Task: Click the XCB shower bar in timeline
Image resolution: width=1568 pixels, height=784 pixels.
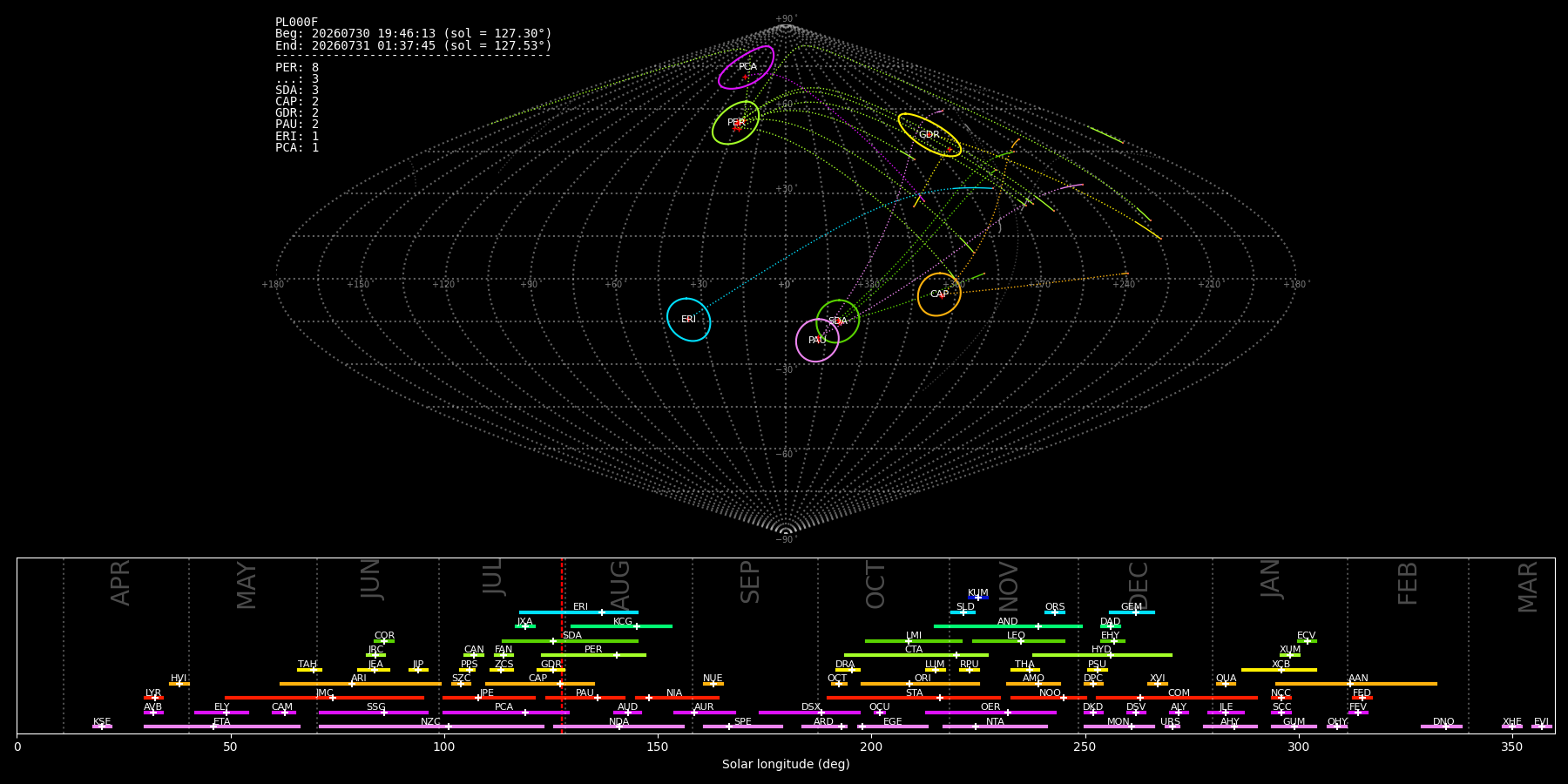Action: 1279,670
